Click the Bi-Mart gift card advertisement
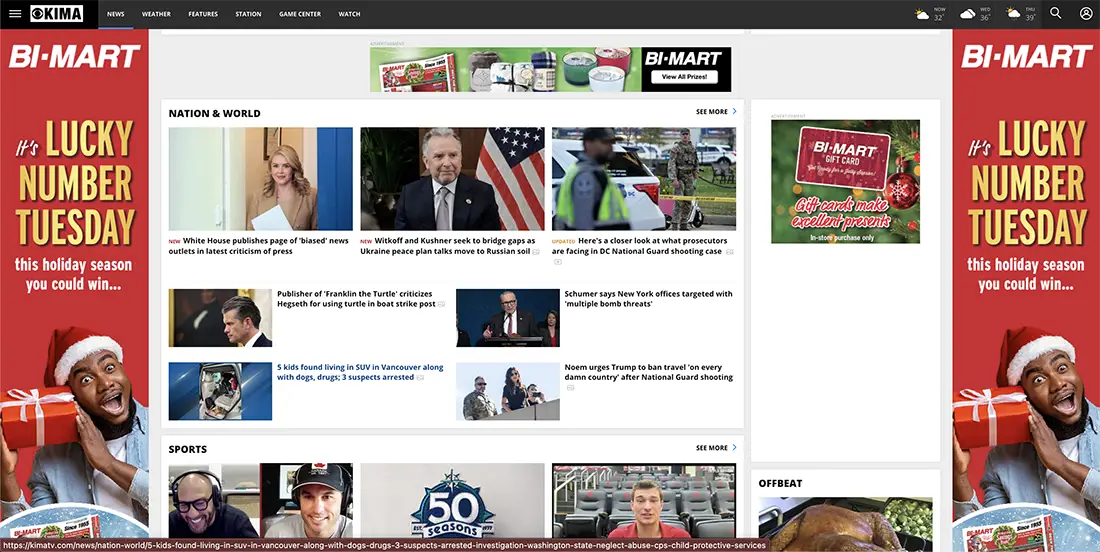Screen dimensions: 1100x552 [x=845, y=182]
